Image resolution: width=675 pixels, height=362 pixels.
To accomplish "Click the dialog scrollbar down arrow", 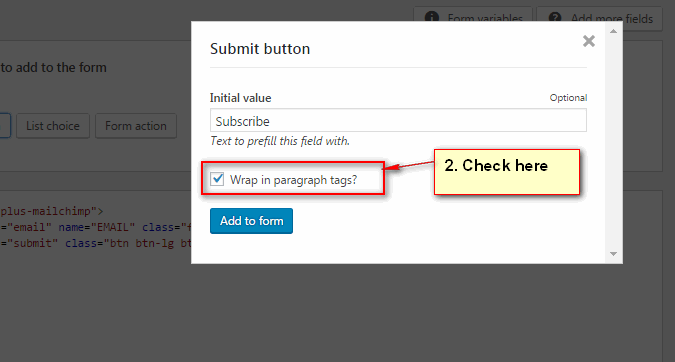I will tap(613, 254).
